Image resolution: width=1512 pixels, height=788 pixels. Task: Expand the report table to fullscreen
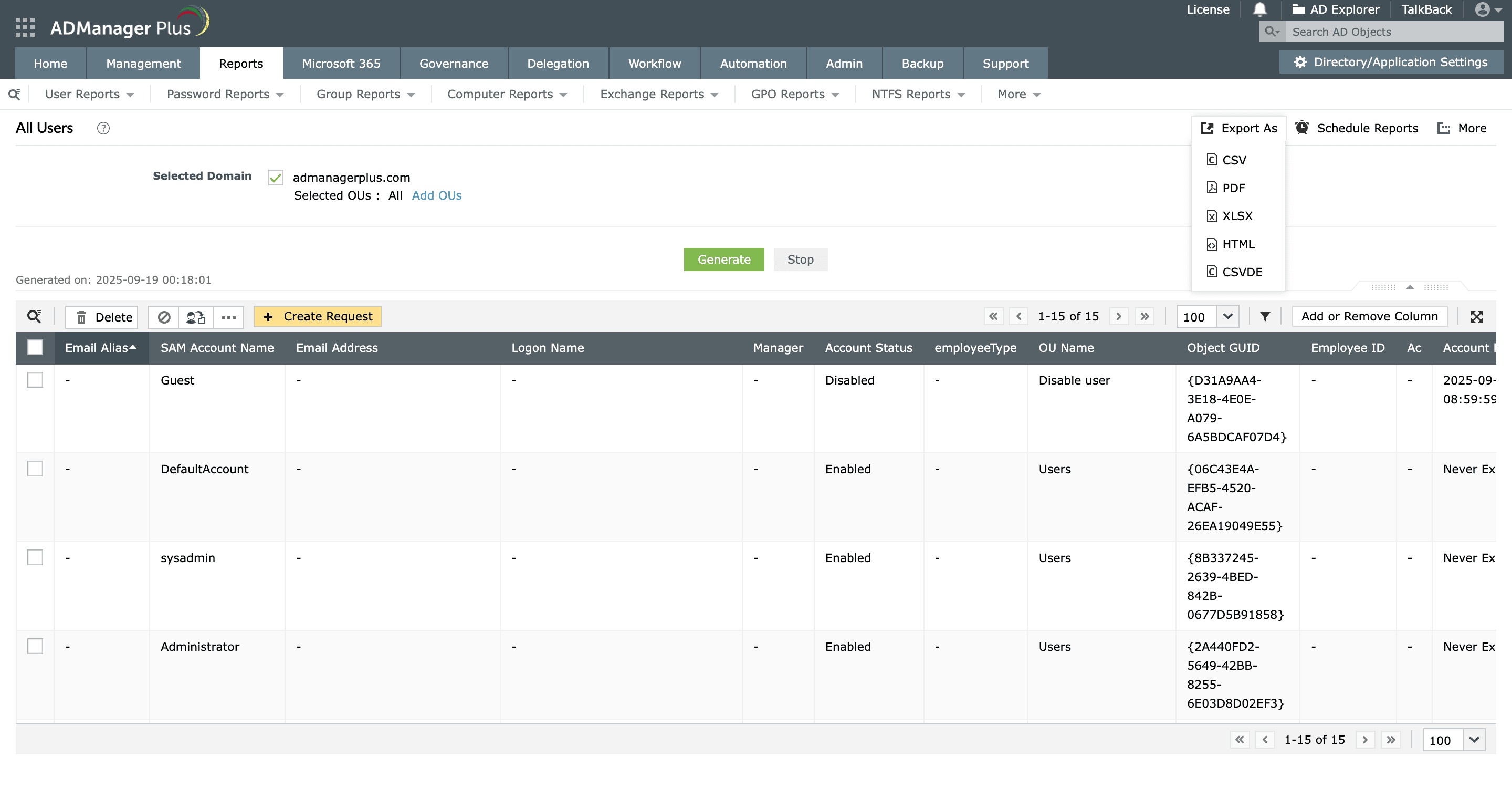click(1478, 316)
